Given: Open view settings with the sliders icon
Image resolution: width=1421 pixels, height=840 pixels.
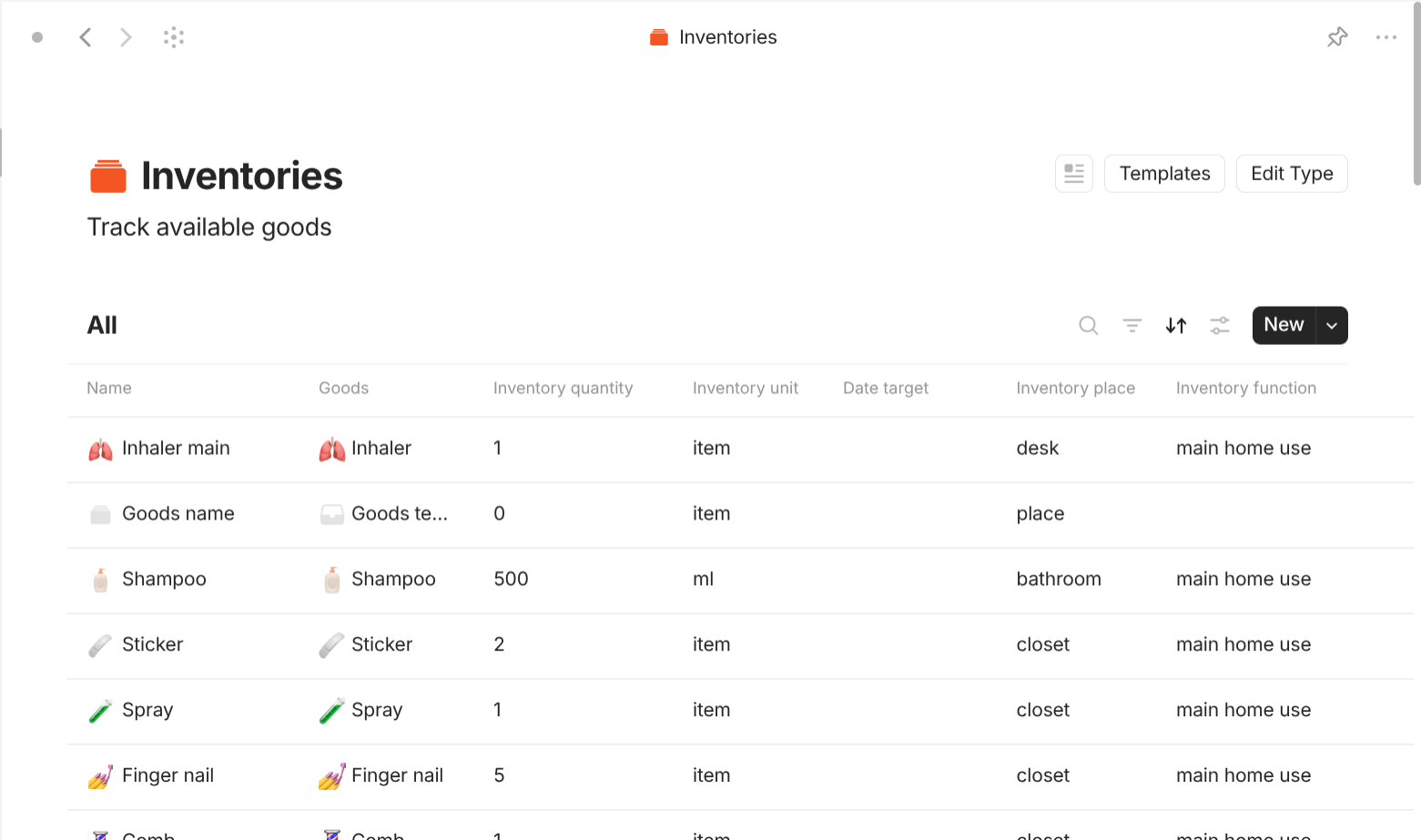Looking at the screenshot, I should pos(1219,325).
